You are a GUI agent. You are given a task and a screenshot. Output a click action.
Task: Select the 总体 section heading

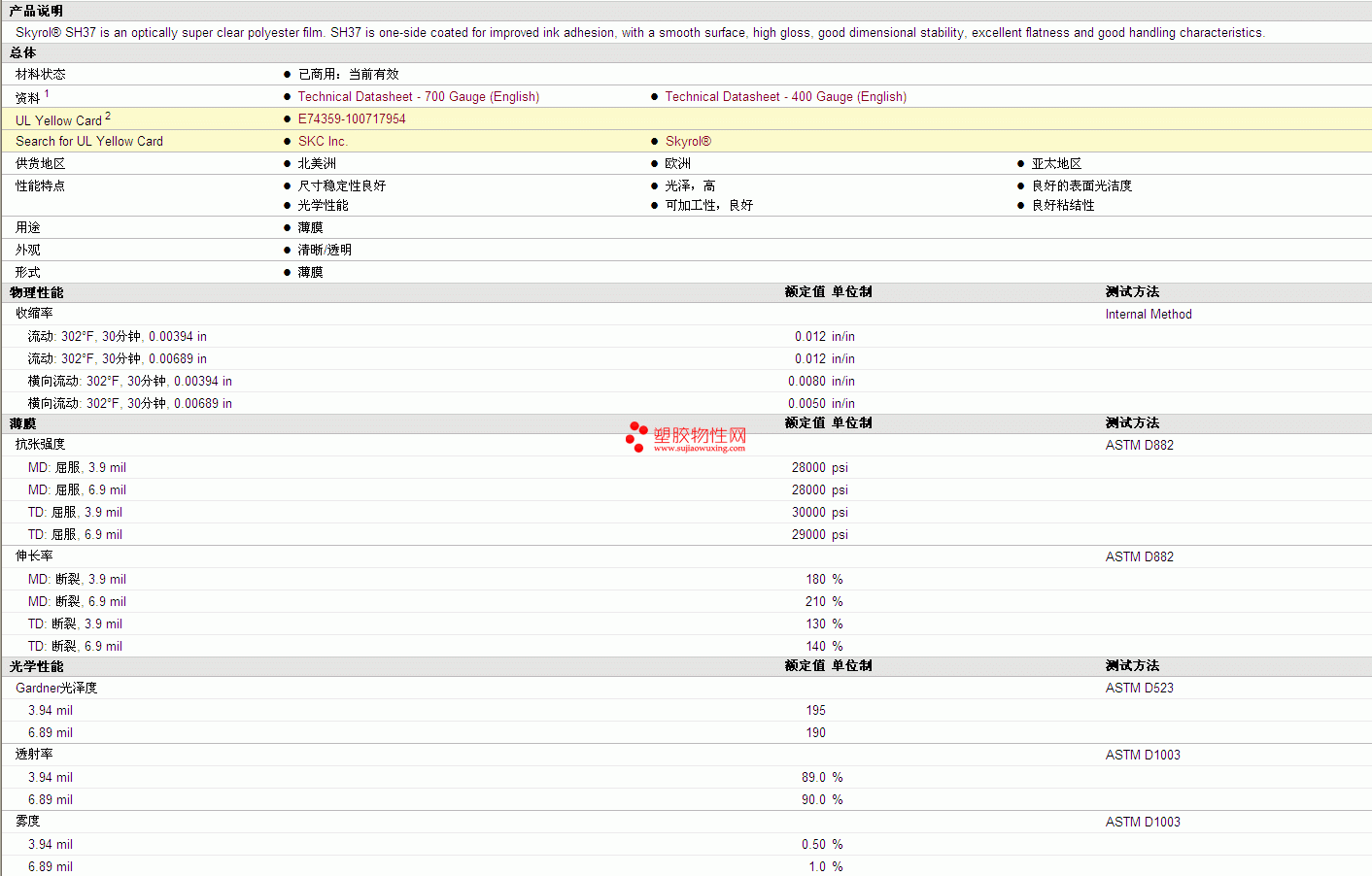tap(23, 52)
